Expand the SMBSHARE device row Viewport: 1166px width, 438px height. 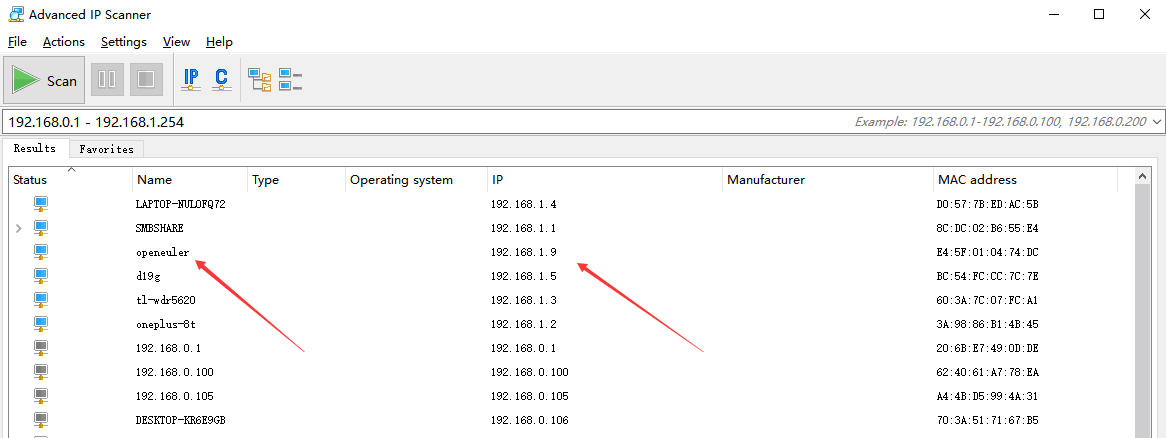pos(18,229)
